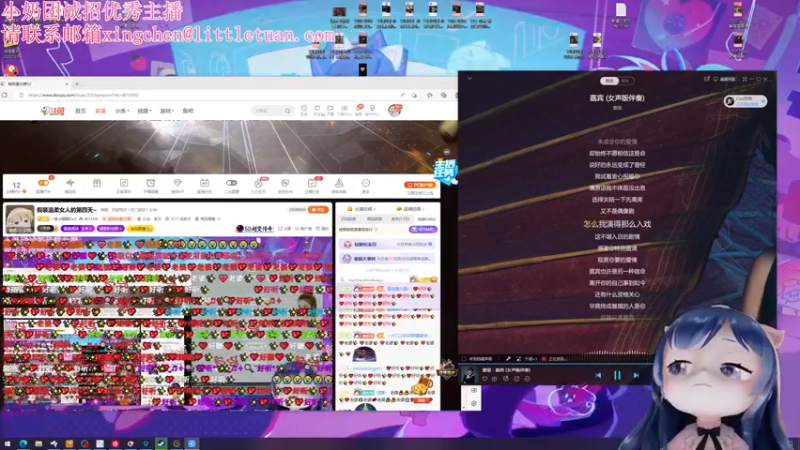Click the alarm clock reminder icon in toolbar

151,183
